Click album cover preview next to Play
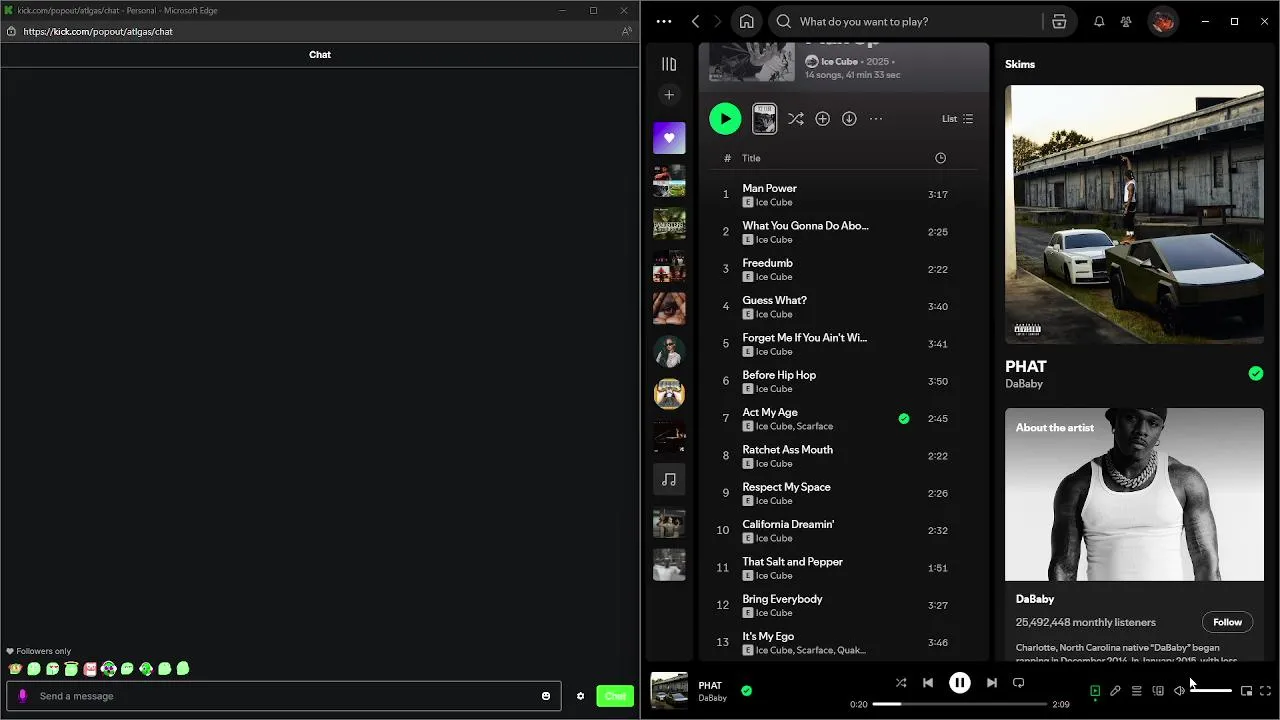 tap(764, 119)
